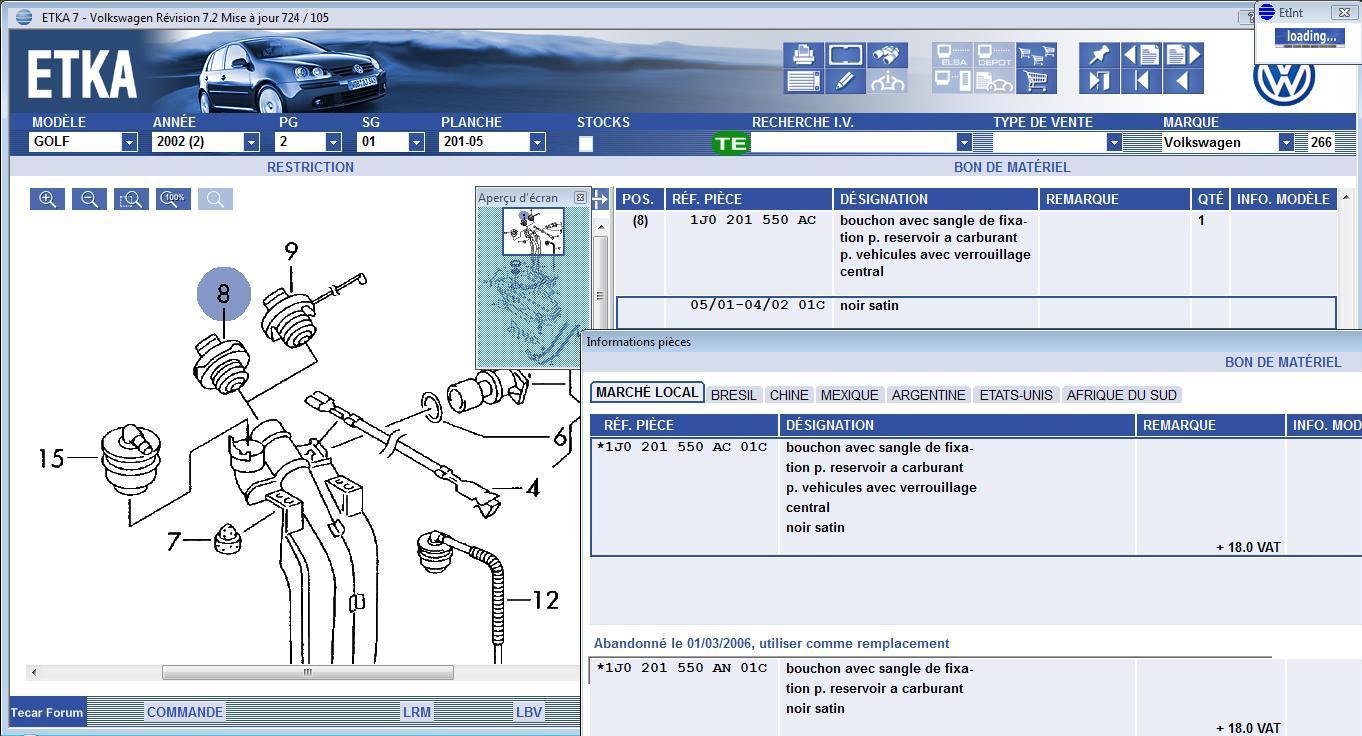The height and width of the screenshot is (736, 1362).
Task: Click the skip-to-first arrow icon
Action: pyautogui.click(x=1141, y=81)
